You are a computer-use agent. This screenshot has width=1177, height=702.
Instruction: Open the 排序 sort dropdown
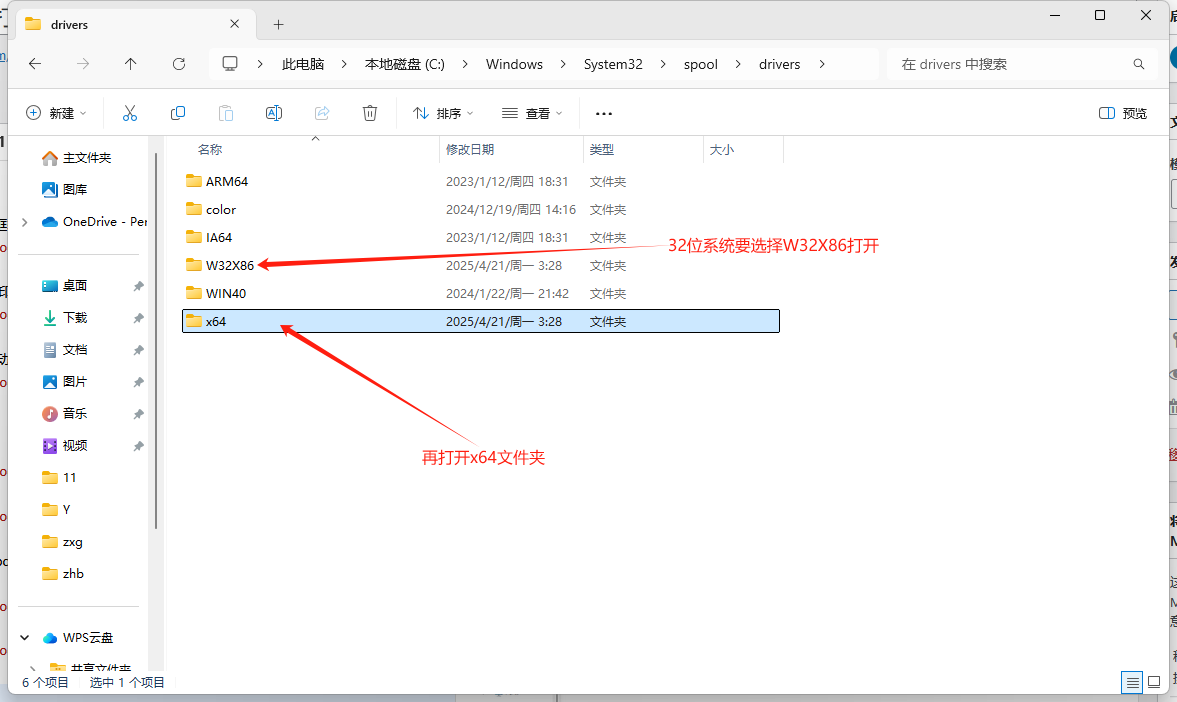click(x=443, y=113)
